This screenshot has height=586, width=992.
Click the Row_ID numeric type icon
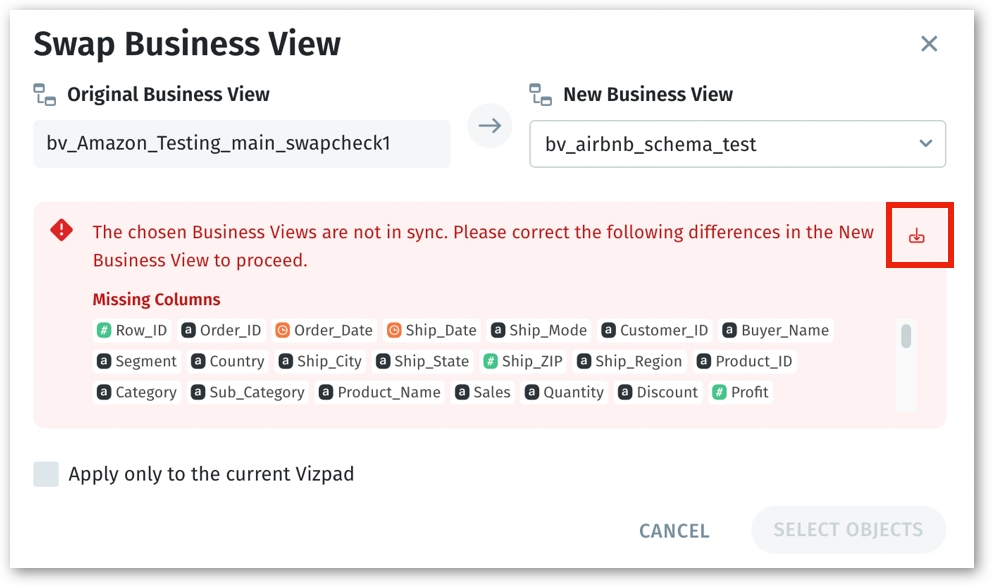(103, 330)
